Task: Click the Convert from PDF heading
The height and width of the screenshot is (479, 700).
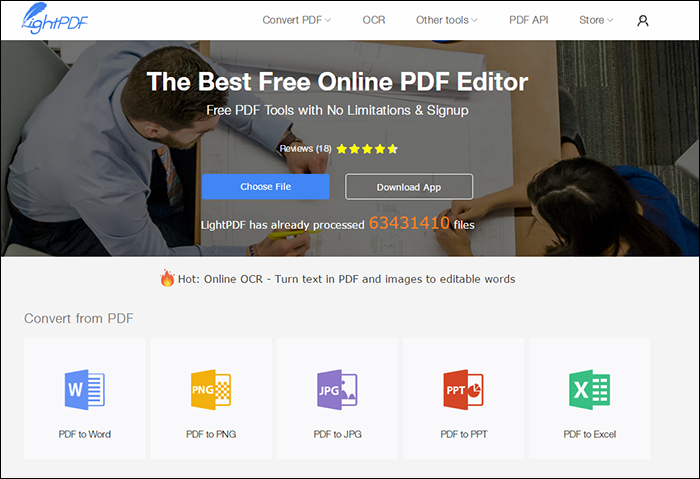Action: [x=79, y=318]
